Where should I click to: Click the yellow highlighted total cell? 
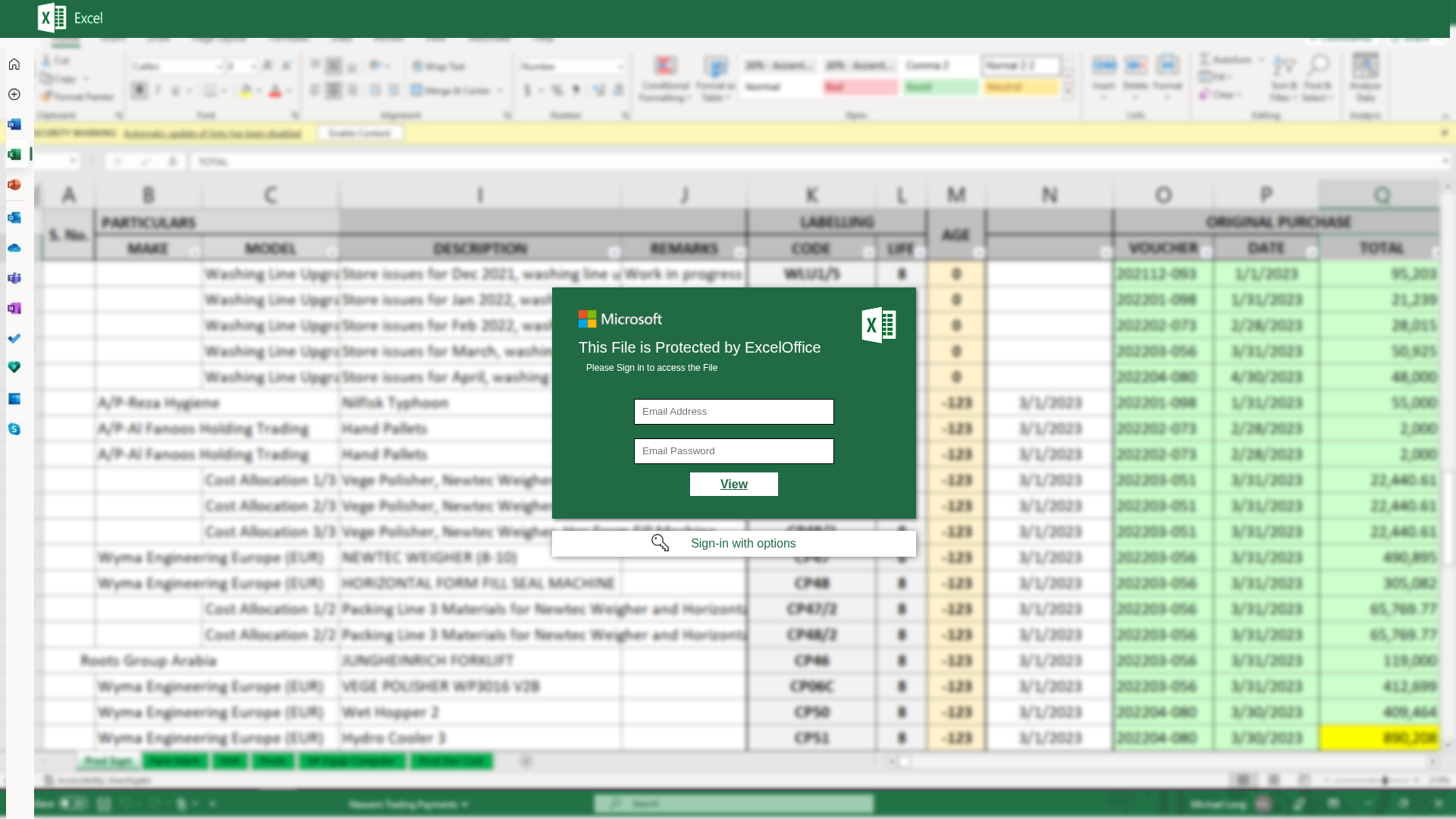tap(1380, 738)
